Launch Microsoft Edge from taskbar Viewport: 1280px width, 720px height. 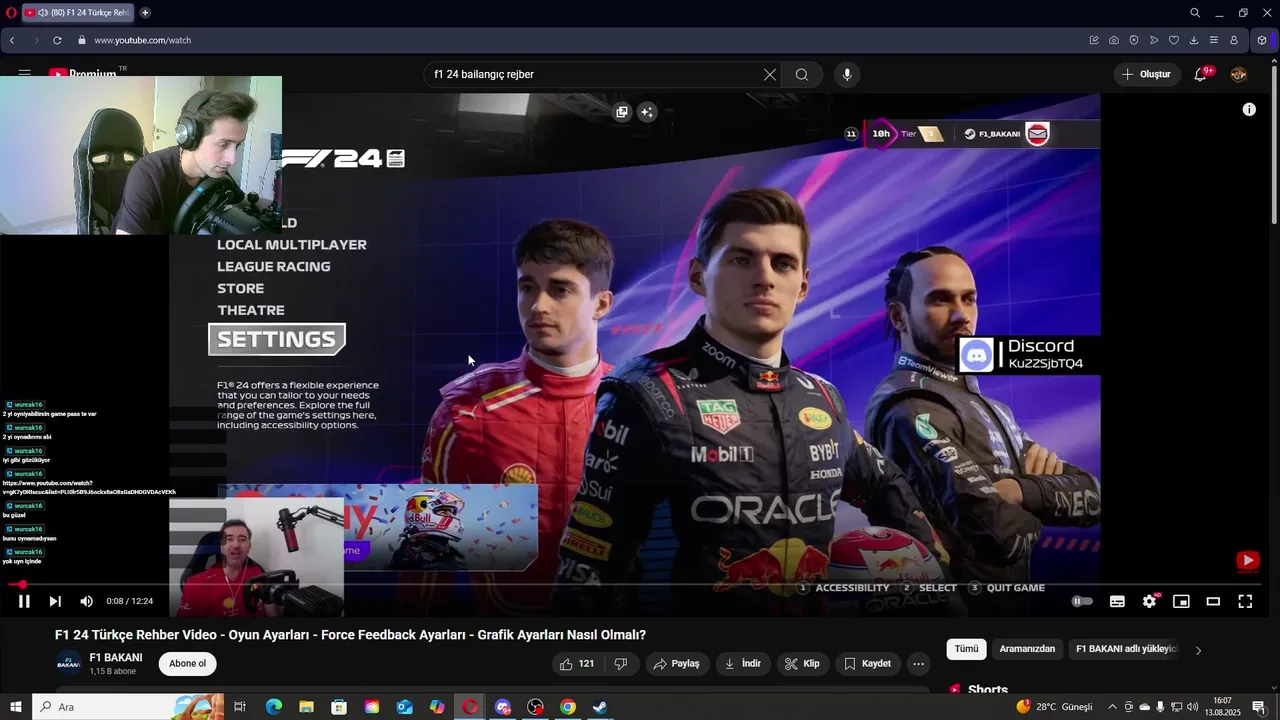click(x=274, y=707)
